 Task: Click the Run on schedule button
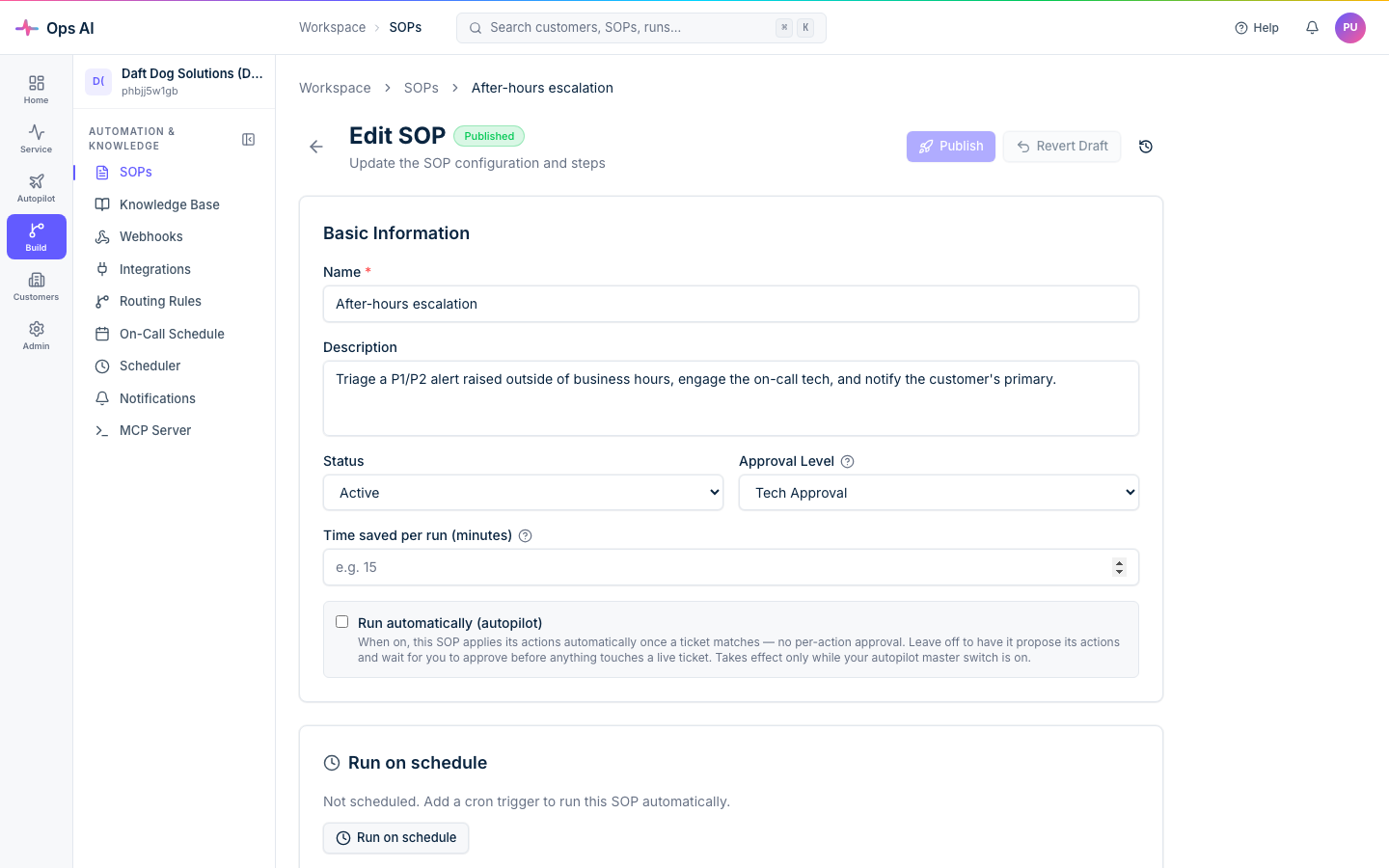coord(396,838)
